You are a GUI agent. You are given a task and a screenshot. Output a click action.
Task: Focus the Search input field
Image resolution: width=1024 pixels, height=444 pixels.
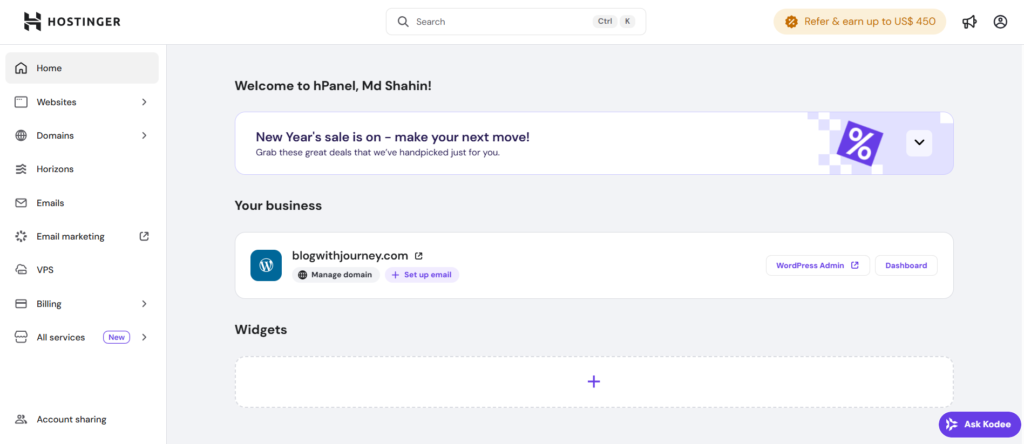(x=500, y=21)
